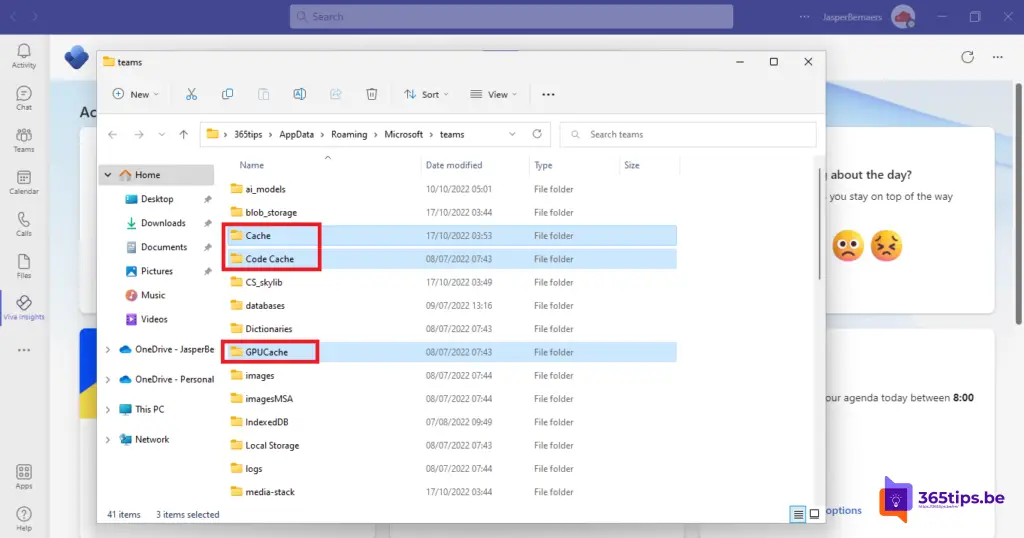Sort by the Type column header
1024x538 pixels.
coord(543,165)
